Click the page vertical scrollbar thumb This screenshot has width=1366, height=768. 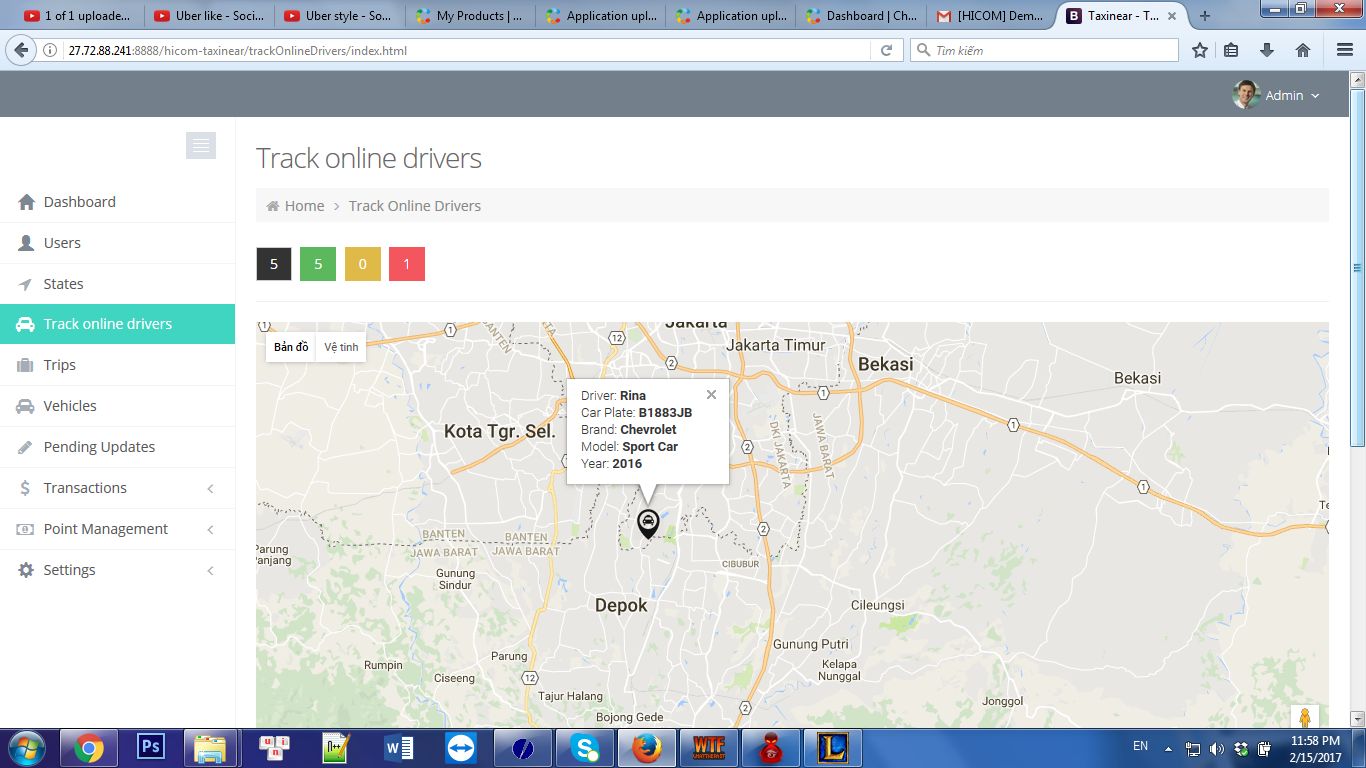tap(1357, 267)
